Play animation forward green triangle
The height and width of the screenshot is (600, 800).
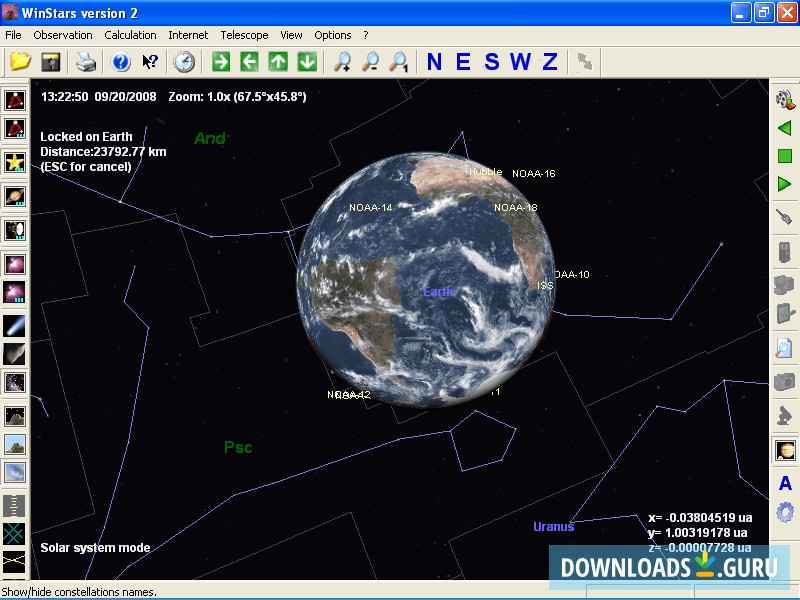coord(785,184)
